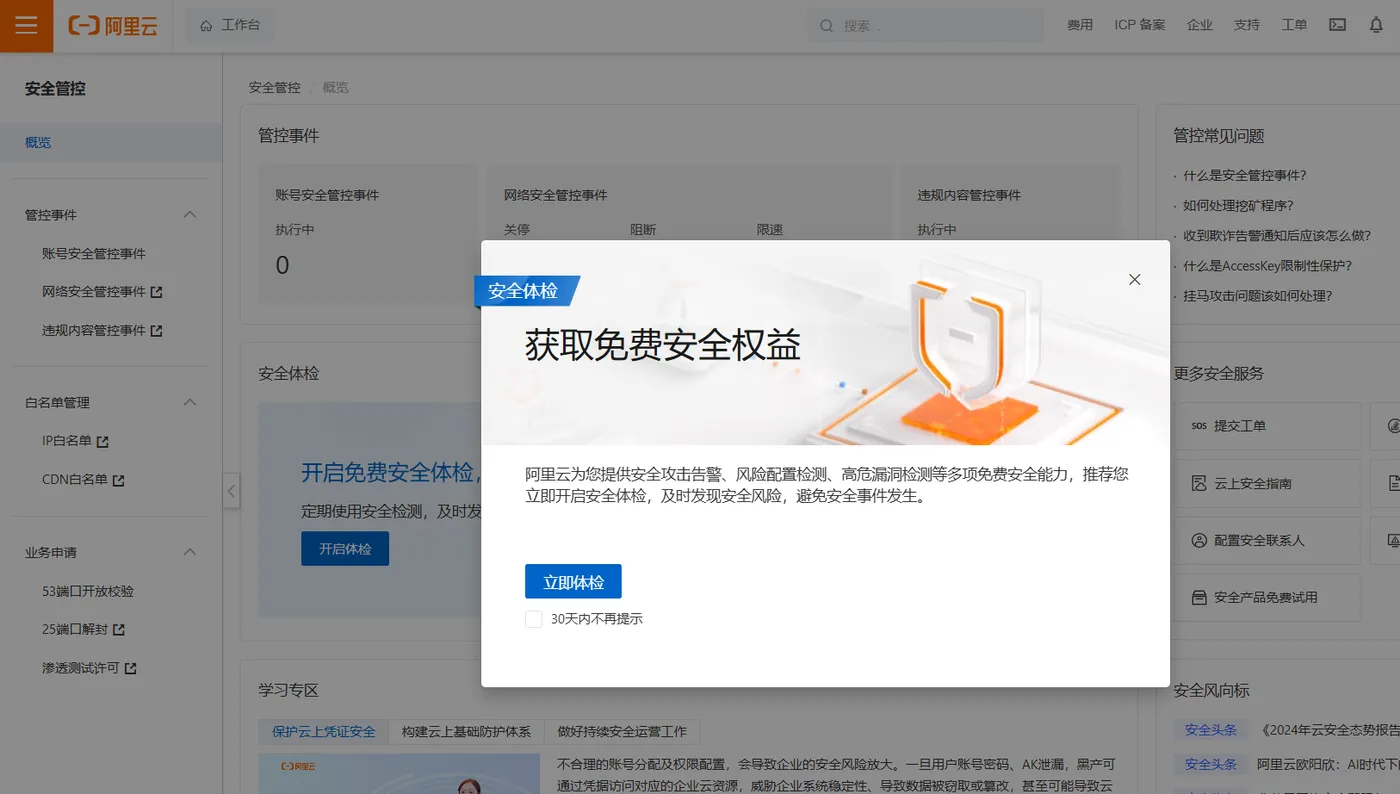1400x794 pixels.
Task: Open the 配置安全联系人 service card
Action: [x=1268, y=540]
